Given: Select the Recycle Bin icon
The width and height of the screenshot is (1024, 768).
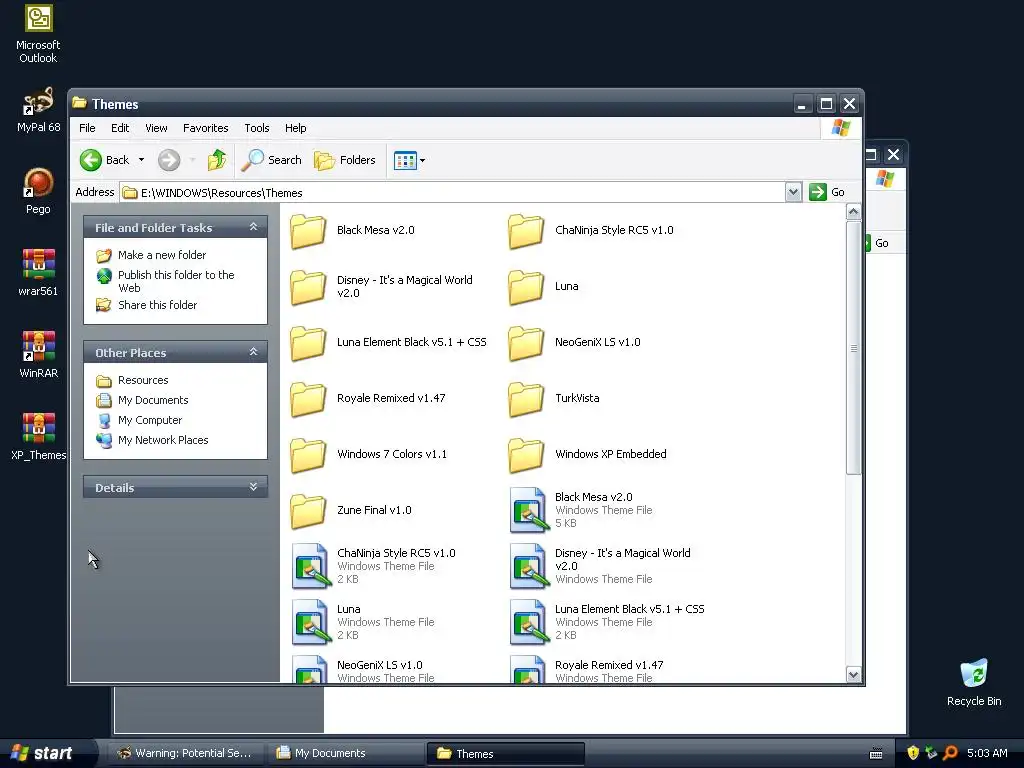Looking at the screenshot, I should (x=974, y=682).
